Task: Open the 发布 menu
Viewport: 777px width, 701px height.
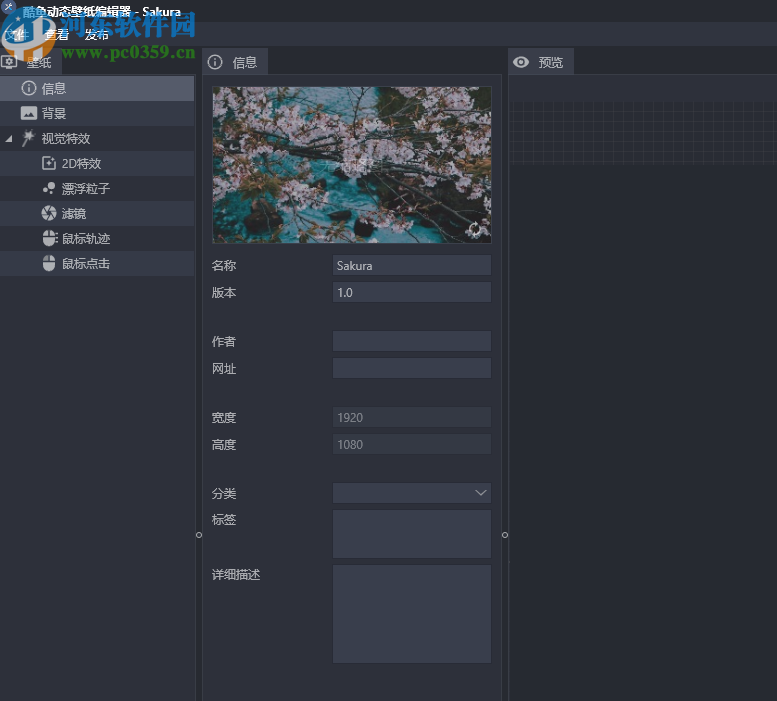Action: tap(97, 35)
